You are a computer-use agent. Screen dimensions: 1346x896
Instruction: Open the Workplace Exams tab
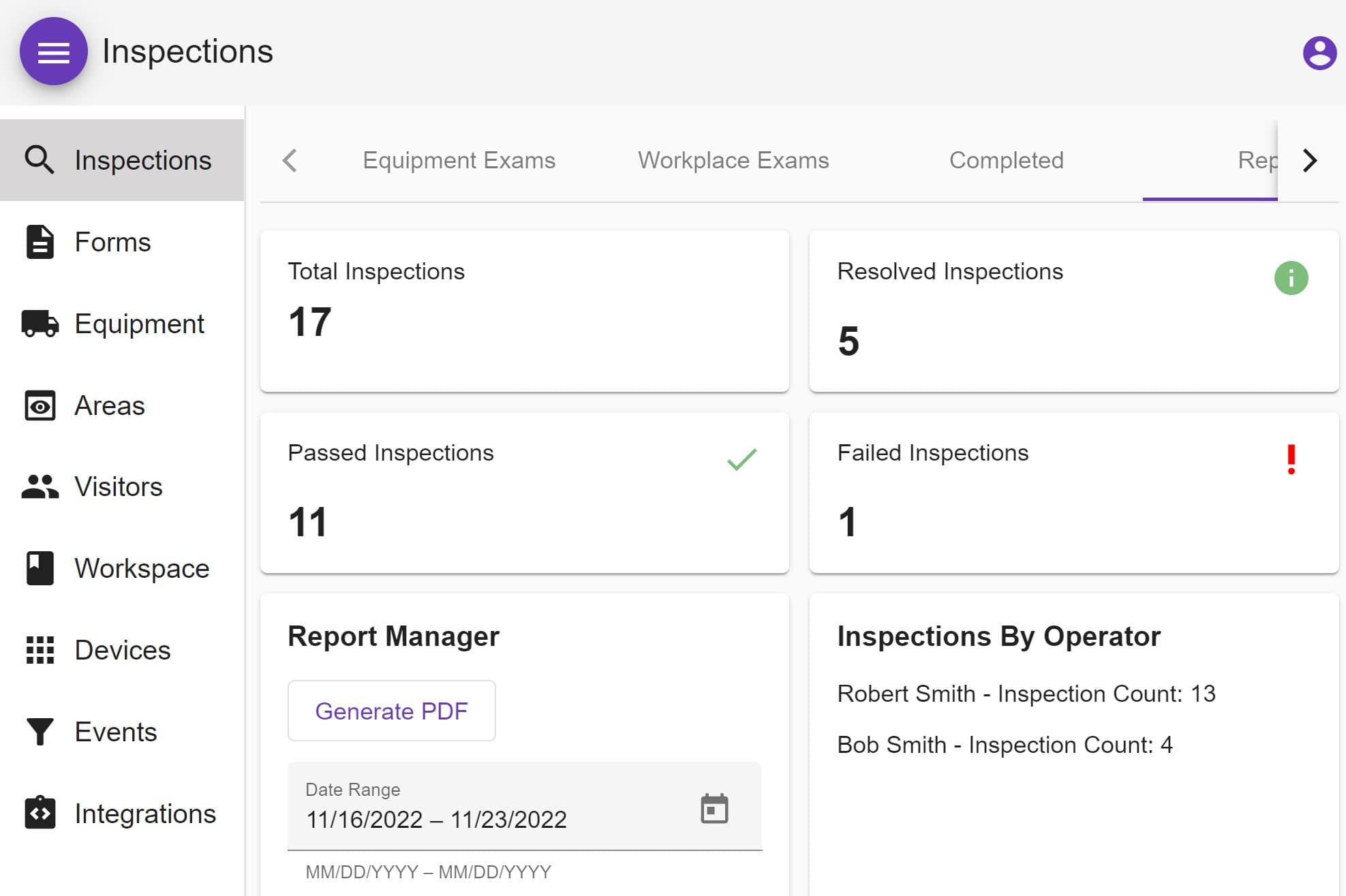point(733,160)
